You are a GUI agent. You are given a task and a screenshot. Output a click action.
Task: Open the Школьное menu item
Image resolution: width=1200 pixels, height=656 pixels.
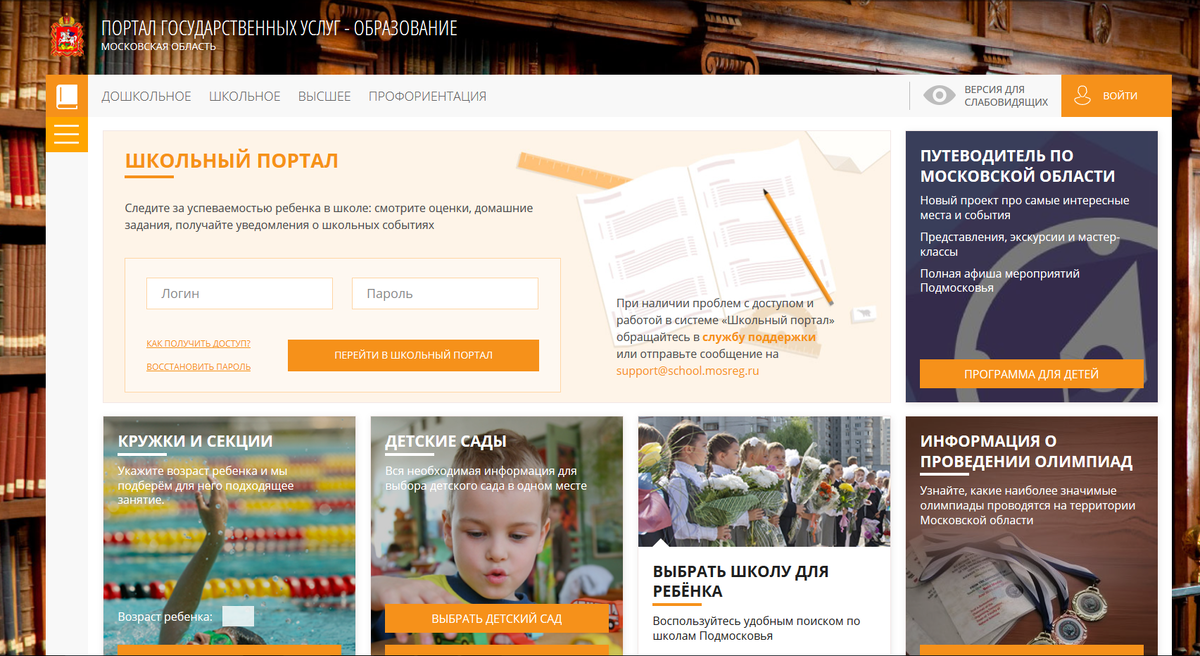pyautogui.click(x=244, y=96)
